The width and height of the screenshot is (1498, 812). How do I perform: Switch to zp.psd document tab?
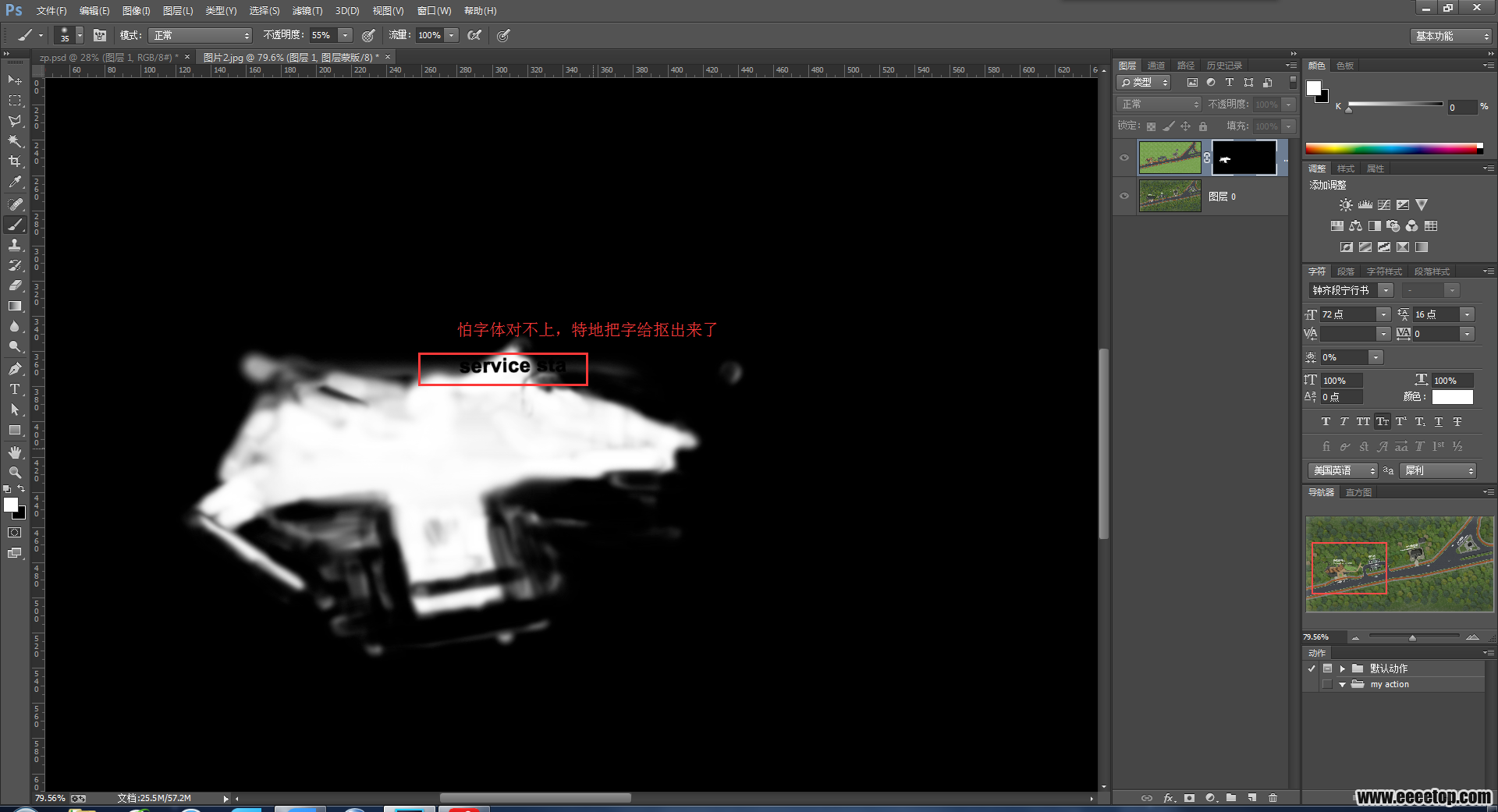click(x=109, y=57)
